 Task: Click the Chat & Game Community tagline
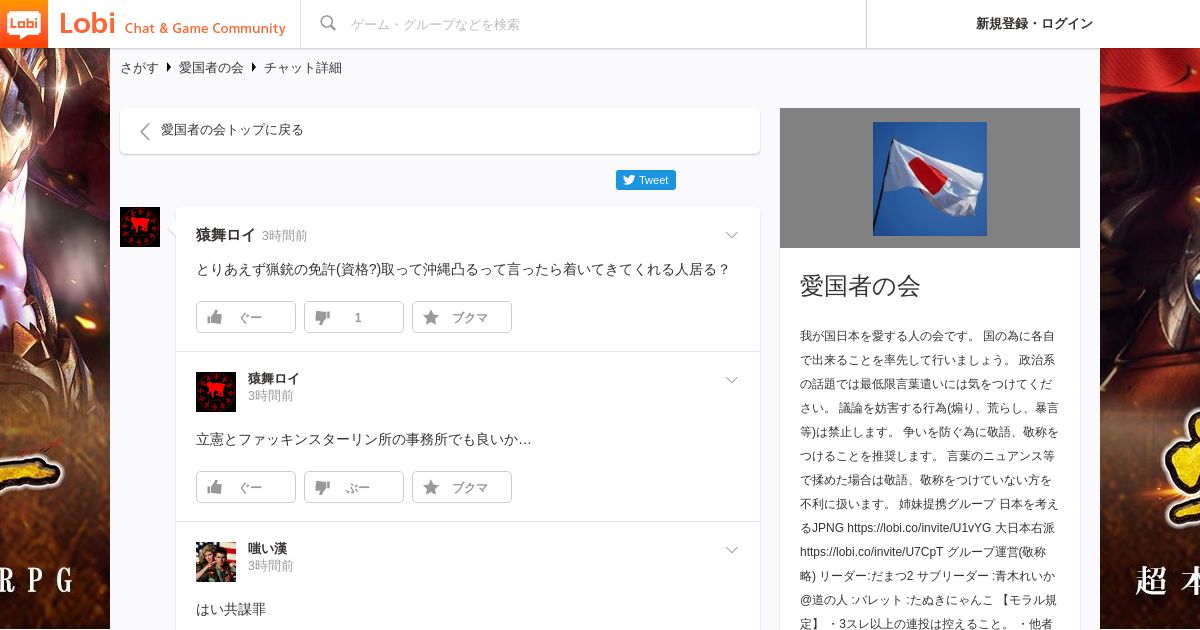(x=205, y=28)
